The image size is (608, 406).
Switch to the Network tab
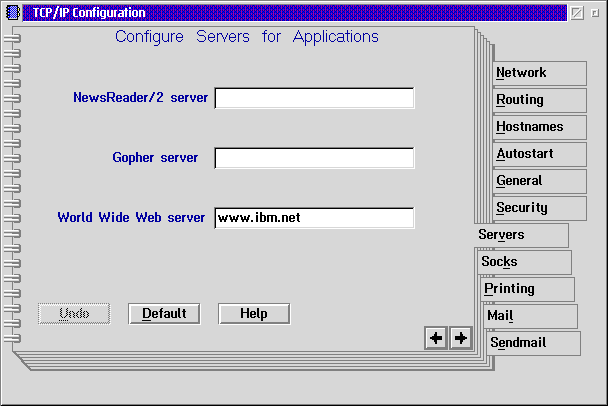(539, 73)
